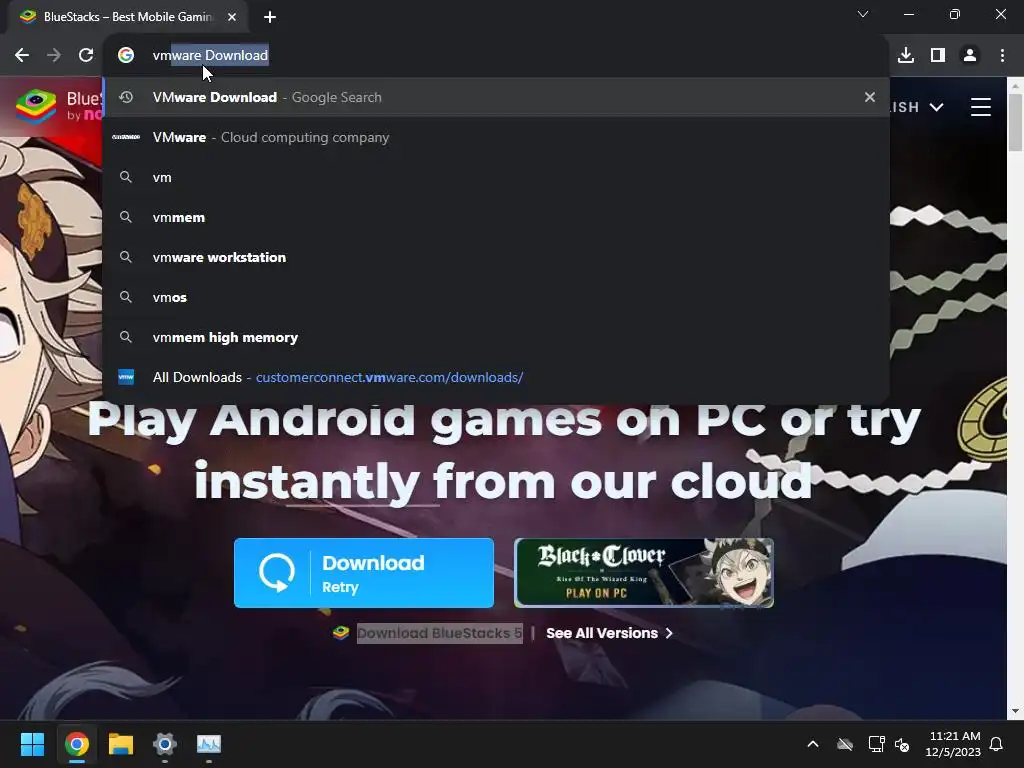
Task: Click the scrollbar down arrow
Action: coord(1015,711)
